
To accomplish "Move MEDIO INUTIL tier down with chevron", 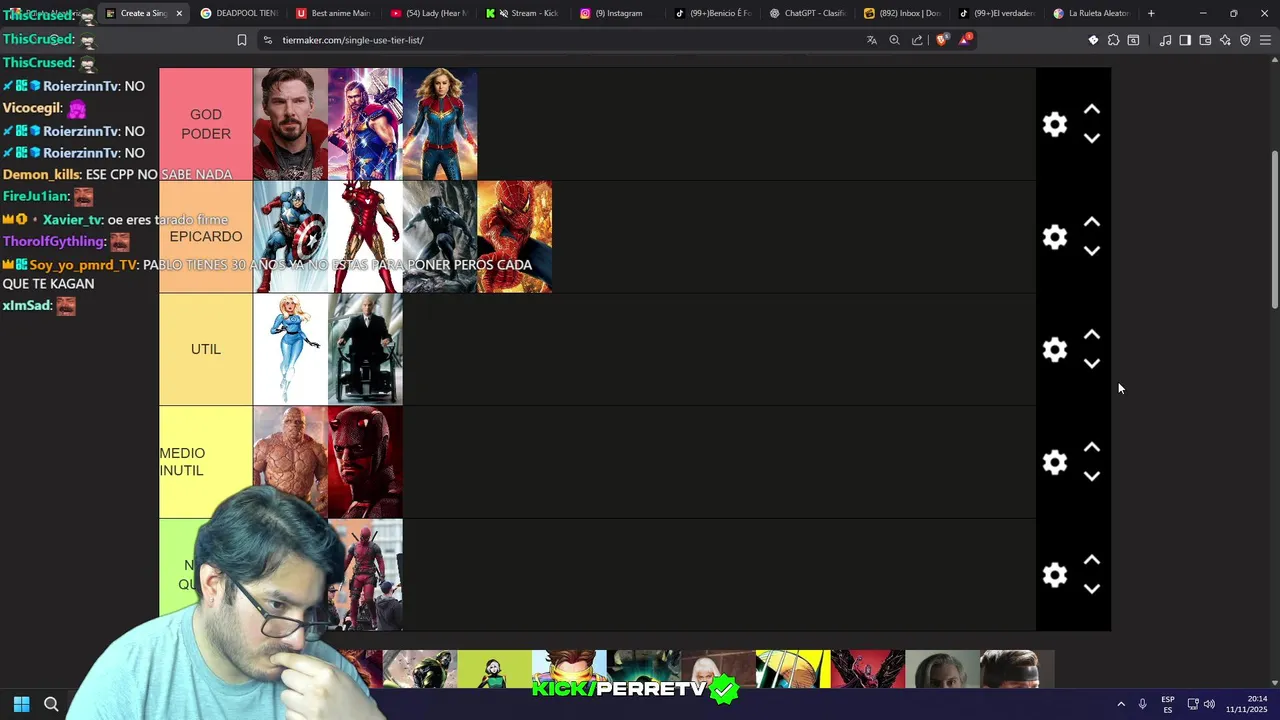I will [1092, 476].
